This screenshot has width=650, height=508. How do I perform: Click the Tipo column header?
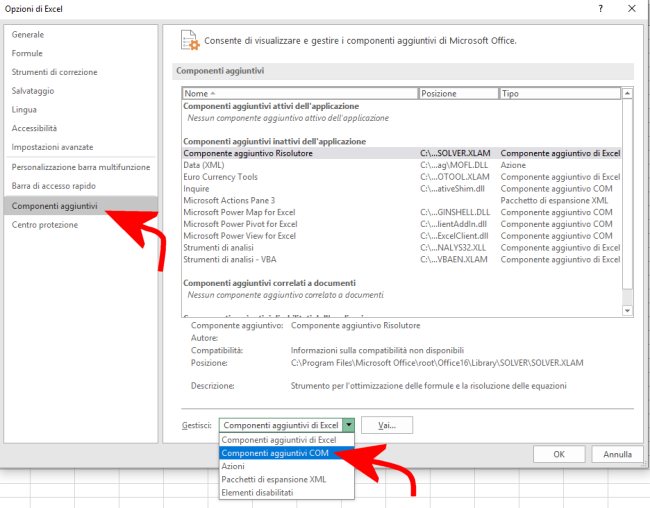[560, 93]
